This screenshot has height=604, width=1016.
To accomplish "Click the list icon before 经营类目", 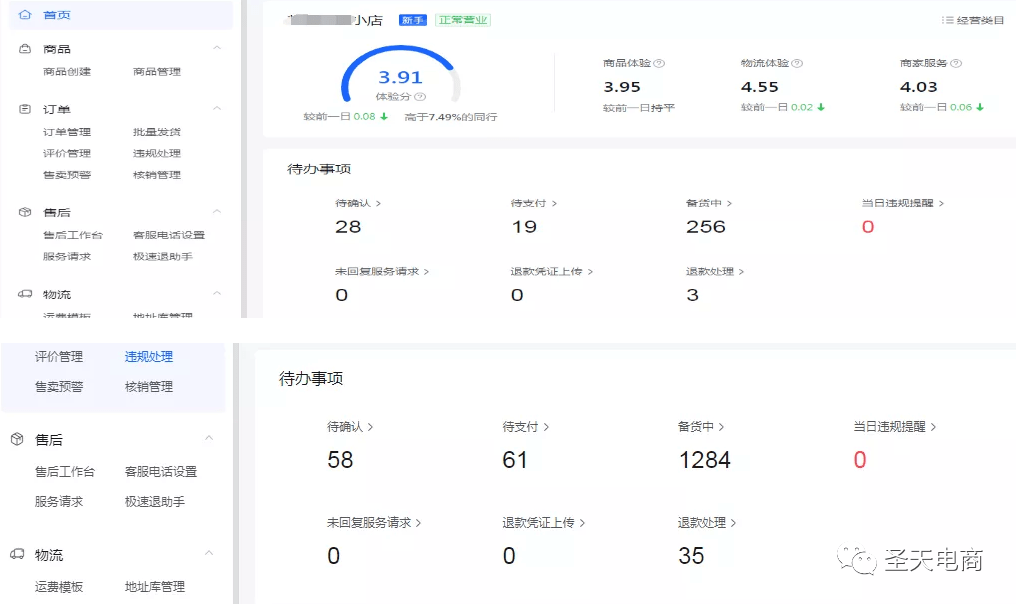I will (947, 20).
